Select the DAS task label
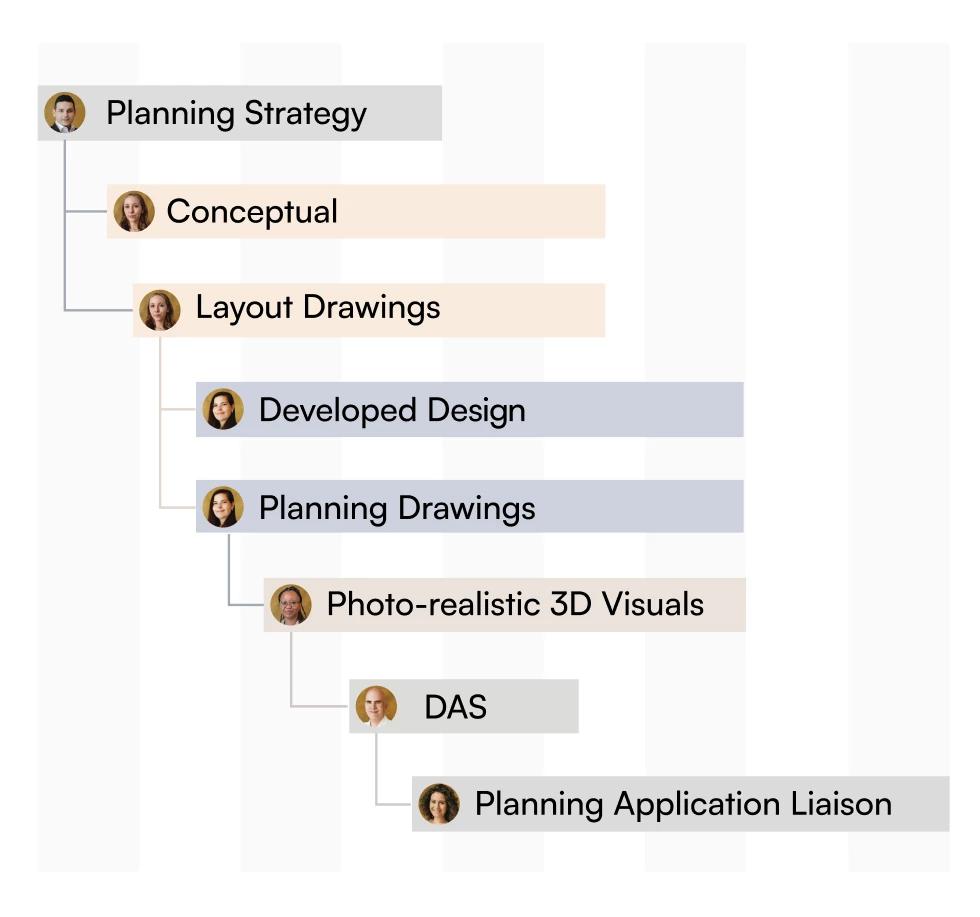This screenshot has width=980, height=917. (456, 707)
